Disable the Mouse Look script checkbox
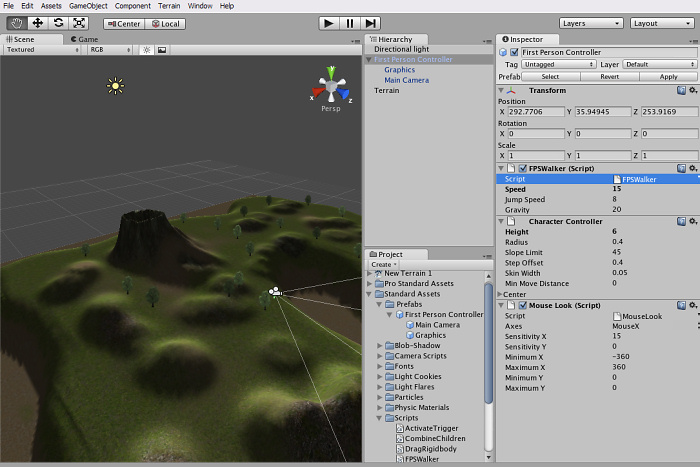This screenshot has height=467, width=700. (x=523, y=305)
